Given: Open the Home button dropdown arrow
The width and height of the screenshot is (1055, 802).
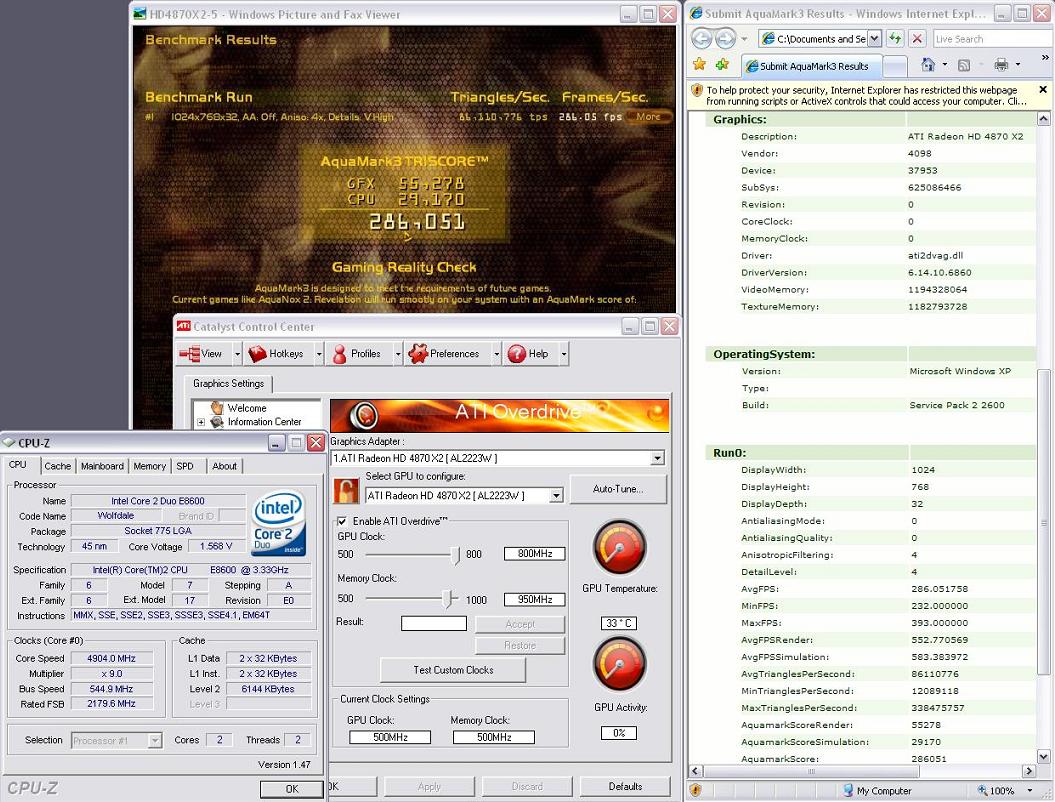Looking at the screenshot, I should [x=945, y=65].
